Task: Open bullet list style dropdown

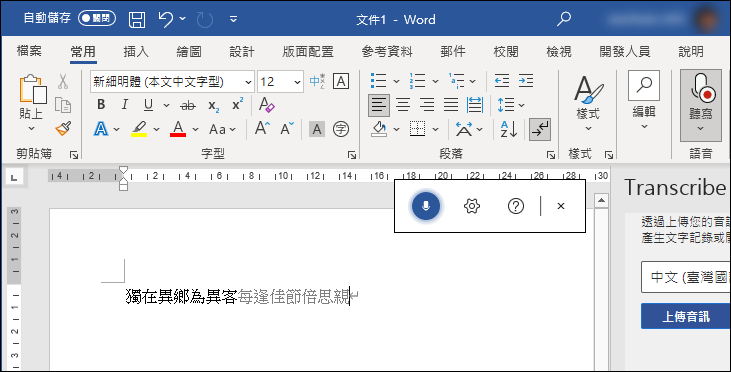Action: pyautogui.click(x=396, y=81)
